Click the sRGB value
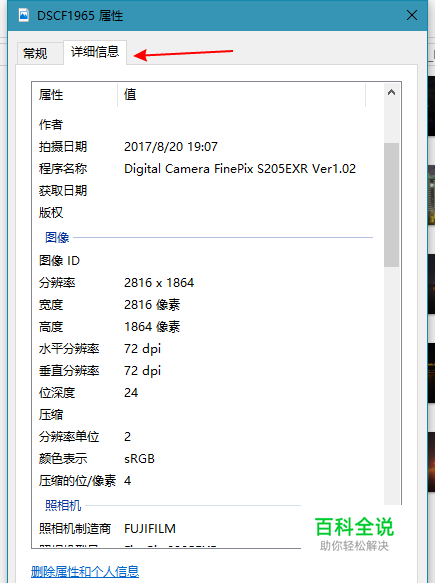Image resolution: width=435 pixels, height=583 pixels. (x=139, y=459)
